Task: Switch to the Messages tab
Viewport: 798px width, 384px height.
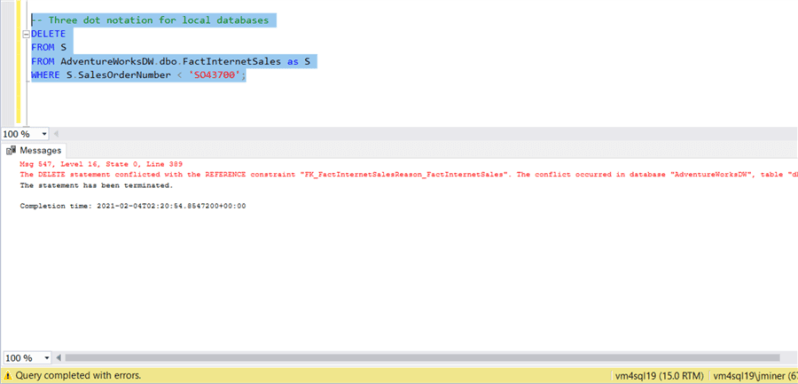Action: (x=35, y=151)
